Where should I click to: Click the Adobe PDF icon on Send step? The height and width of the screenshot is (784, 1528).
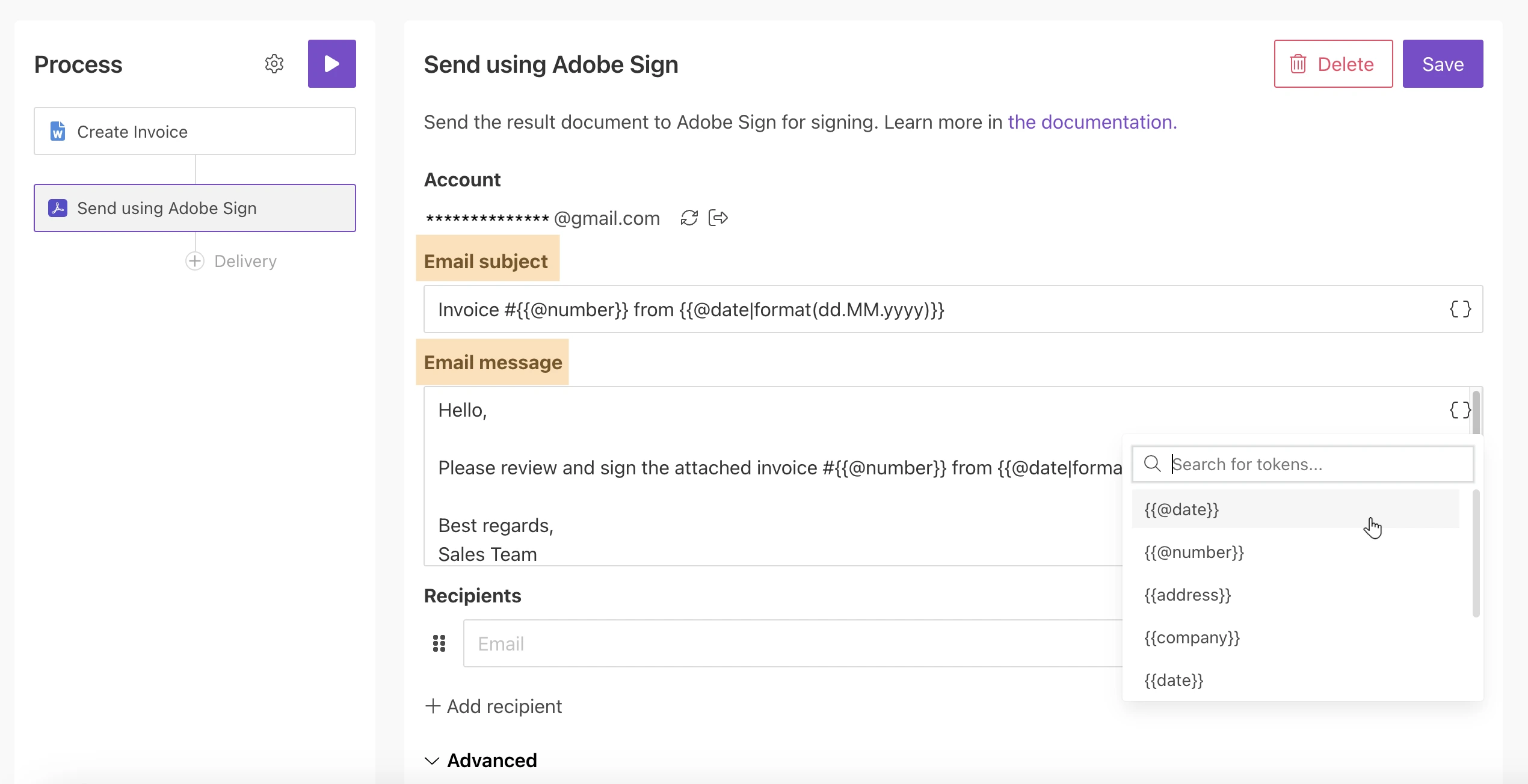pos(58,208)
